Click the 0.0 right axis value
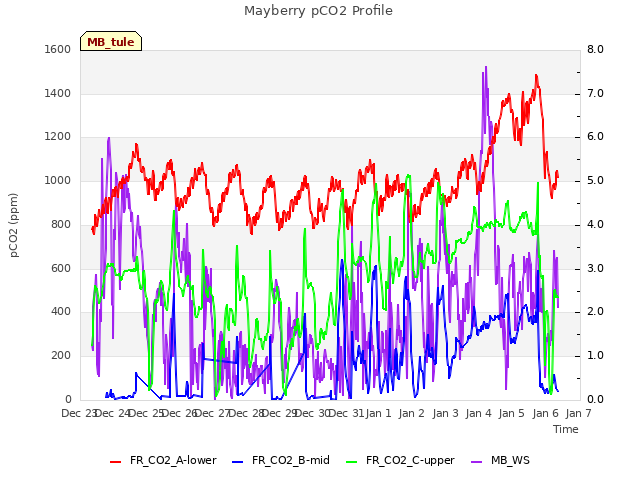The height and width of the screenshot is (480, 640). 596,399
